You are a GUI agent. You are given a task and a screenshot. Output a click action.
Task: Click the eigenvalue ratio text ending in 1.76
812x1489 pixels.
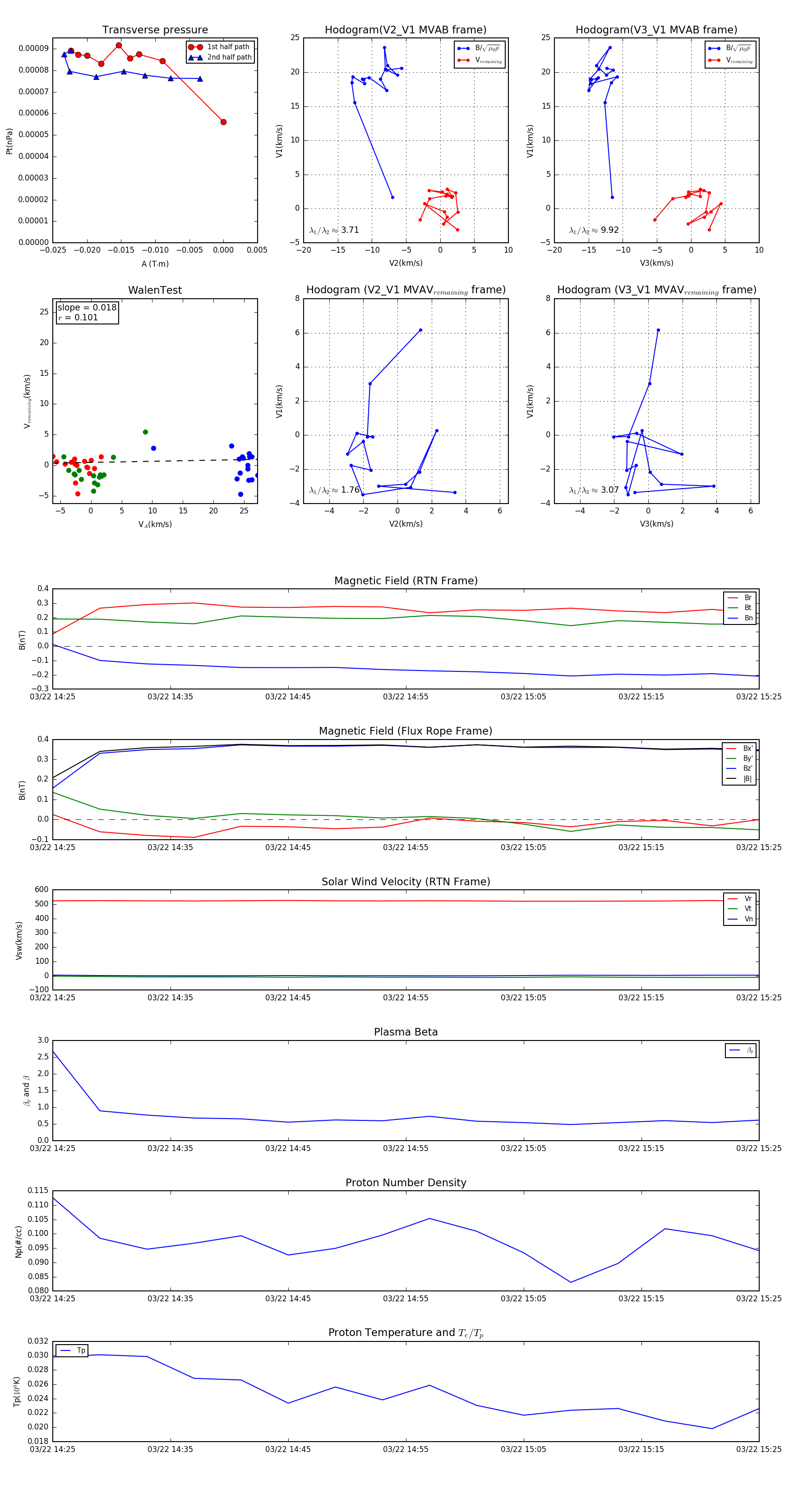coord(334,490)
